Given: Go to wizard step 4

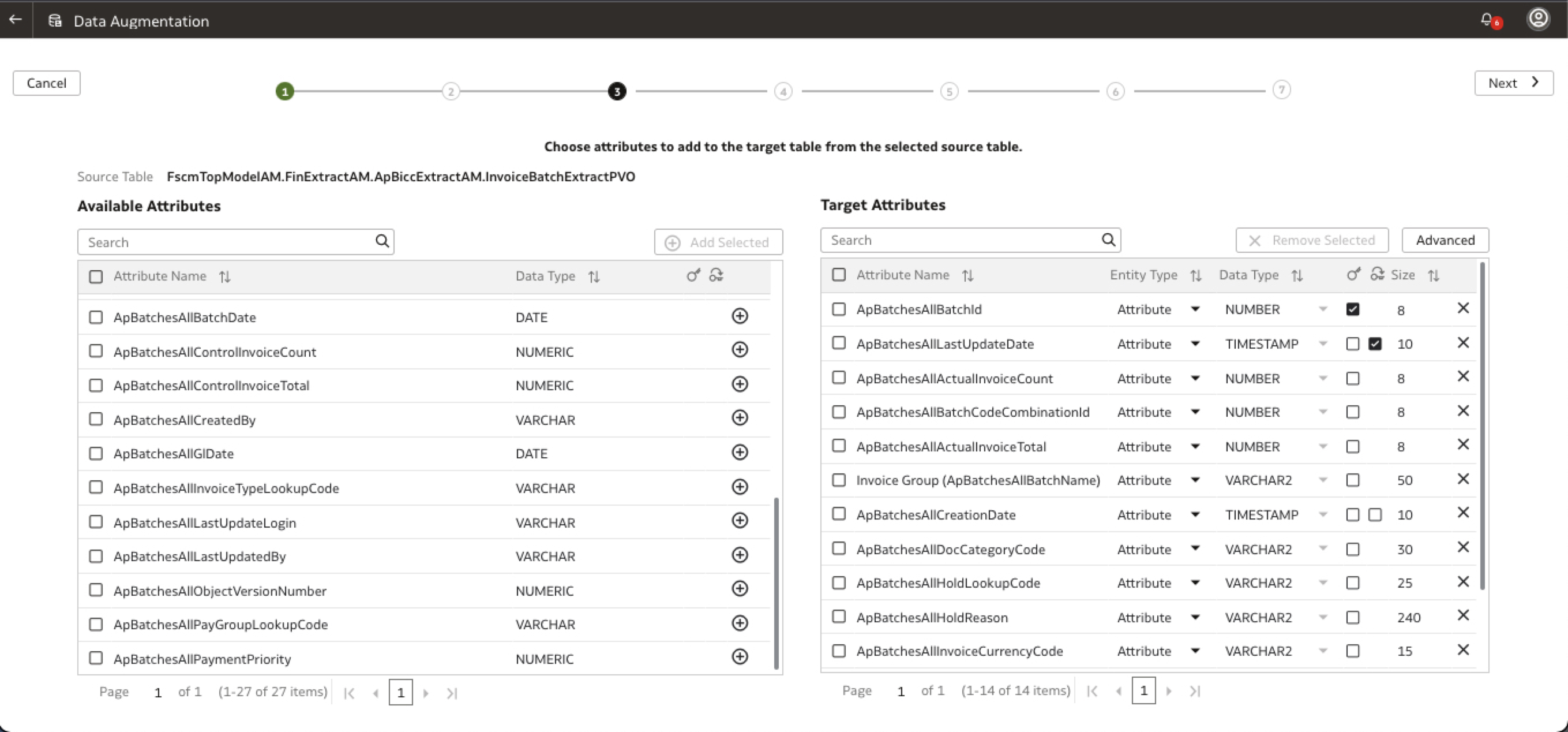Looking at the screenshot, I should point(783,91).
